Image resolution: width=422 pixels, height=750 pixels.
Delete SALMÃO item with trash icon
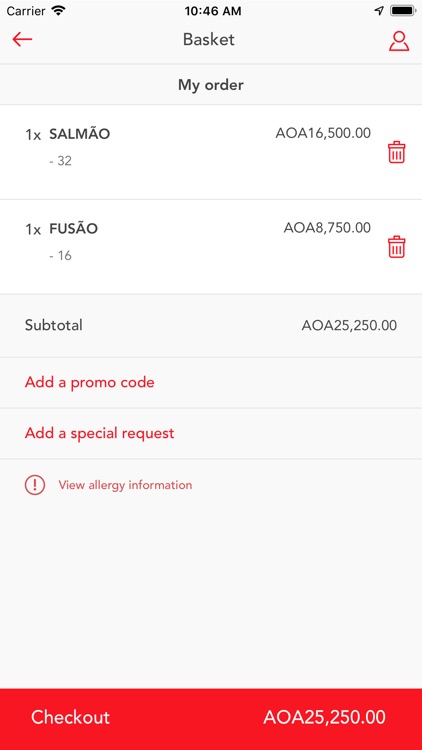tap(397, 153)
